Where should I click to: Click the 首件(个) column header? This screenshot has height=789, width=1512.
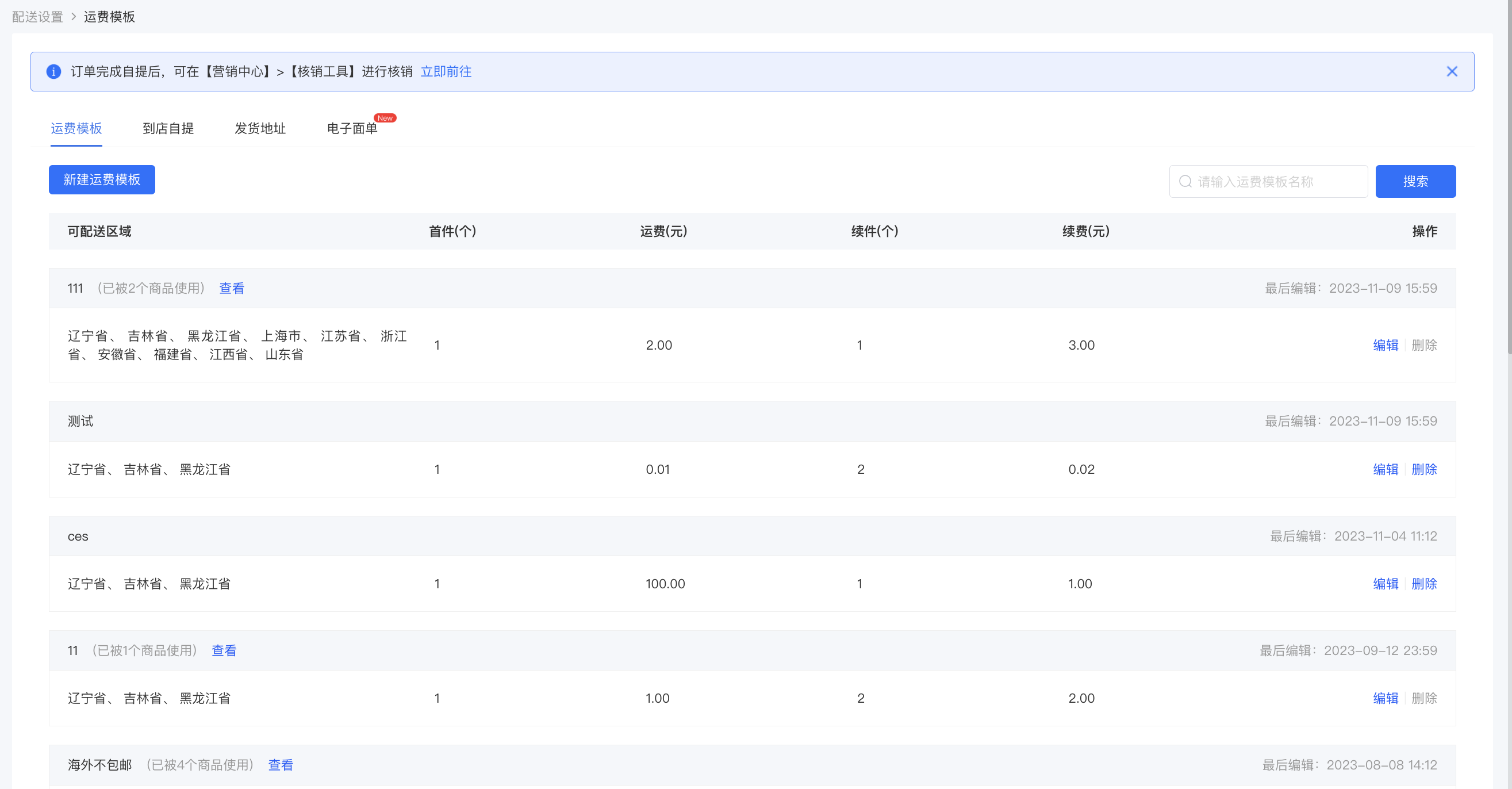[452, 231]
